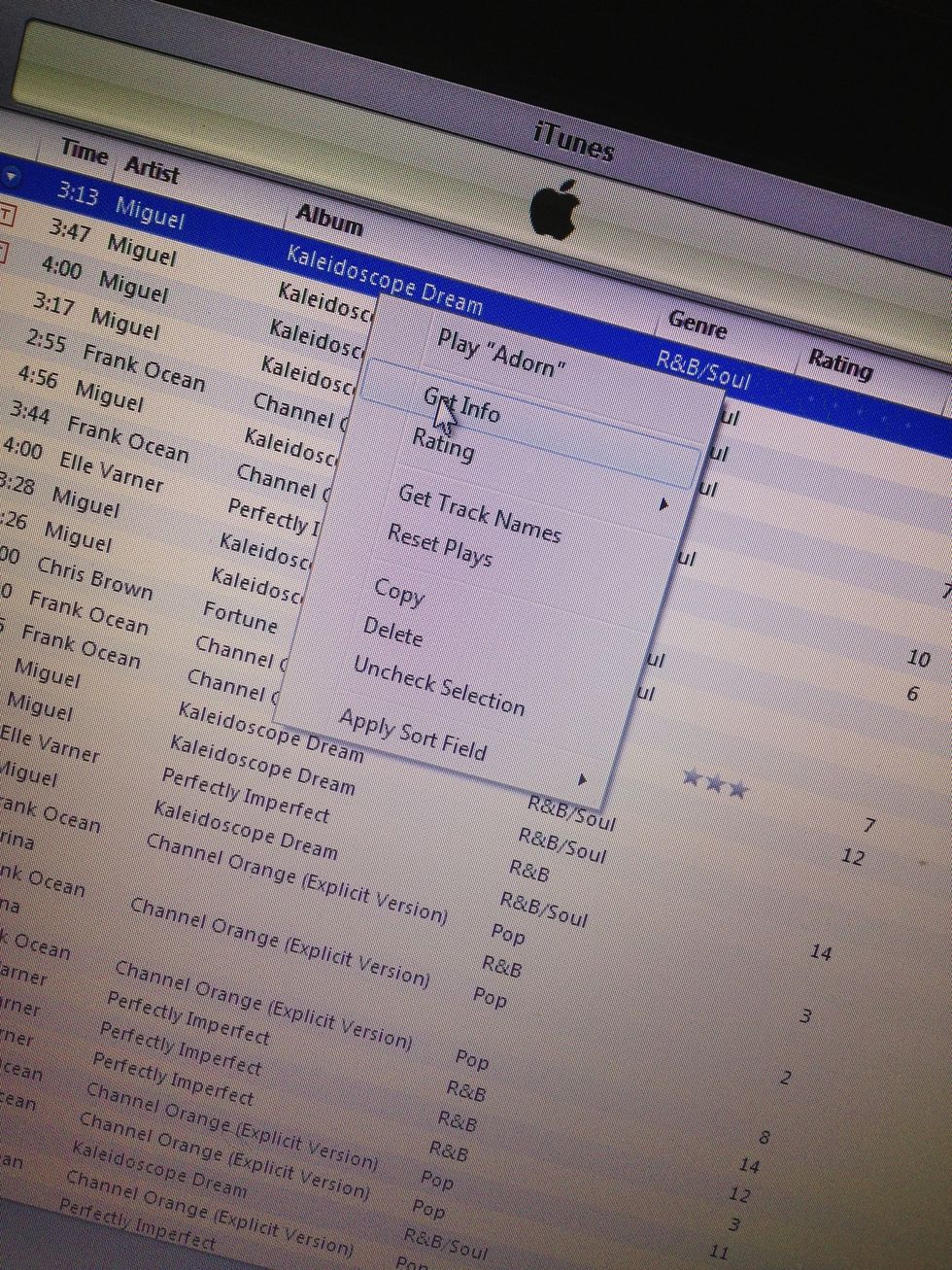Select the track with time 3:17
Screen dimensions: 952x1270
click(53, 303)
